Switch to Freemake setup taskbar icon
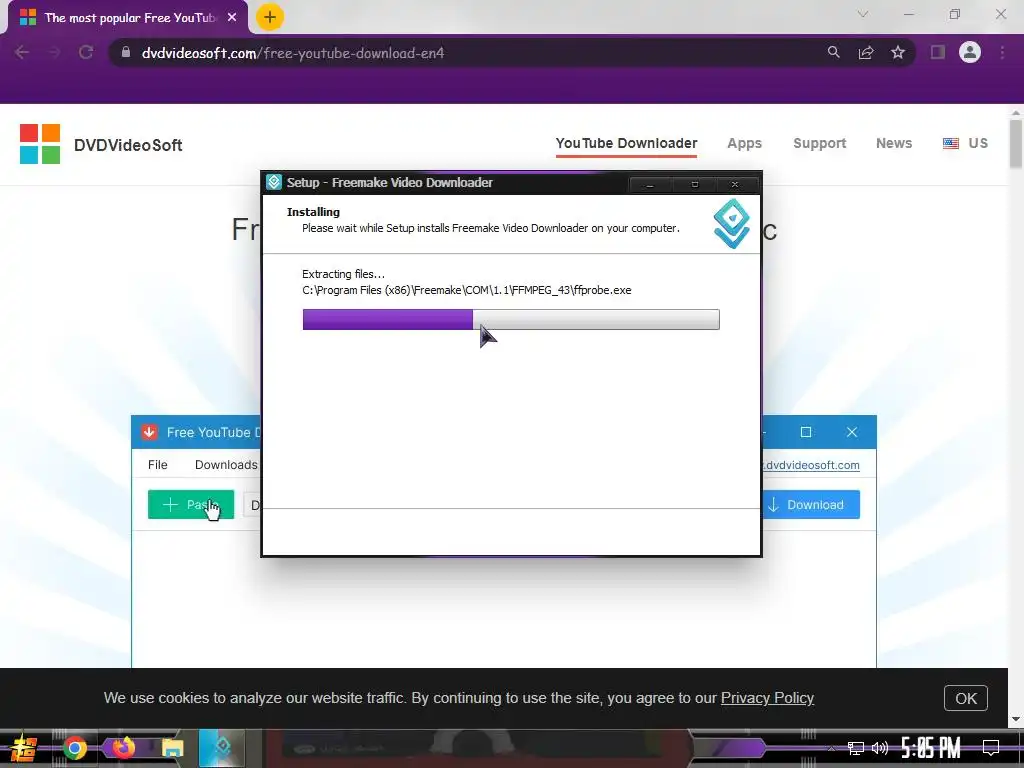This screenshot has width=1024, height=768. tap(222, 748)
